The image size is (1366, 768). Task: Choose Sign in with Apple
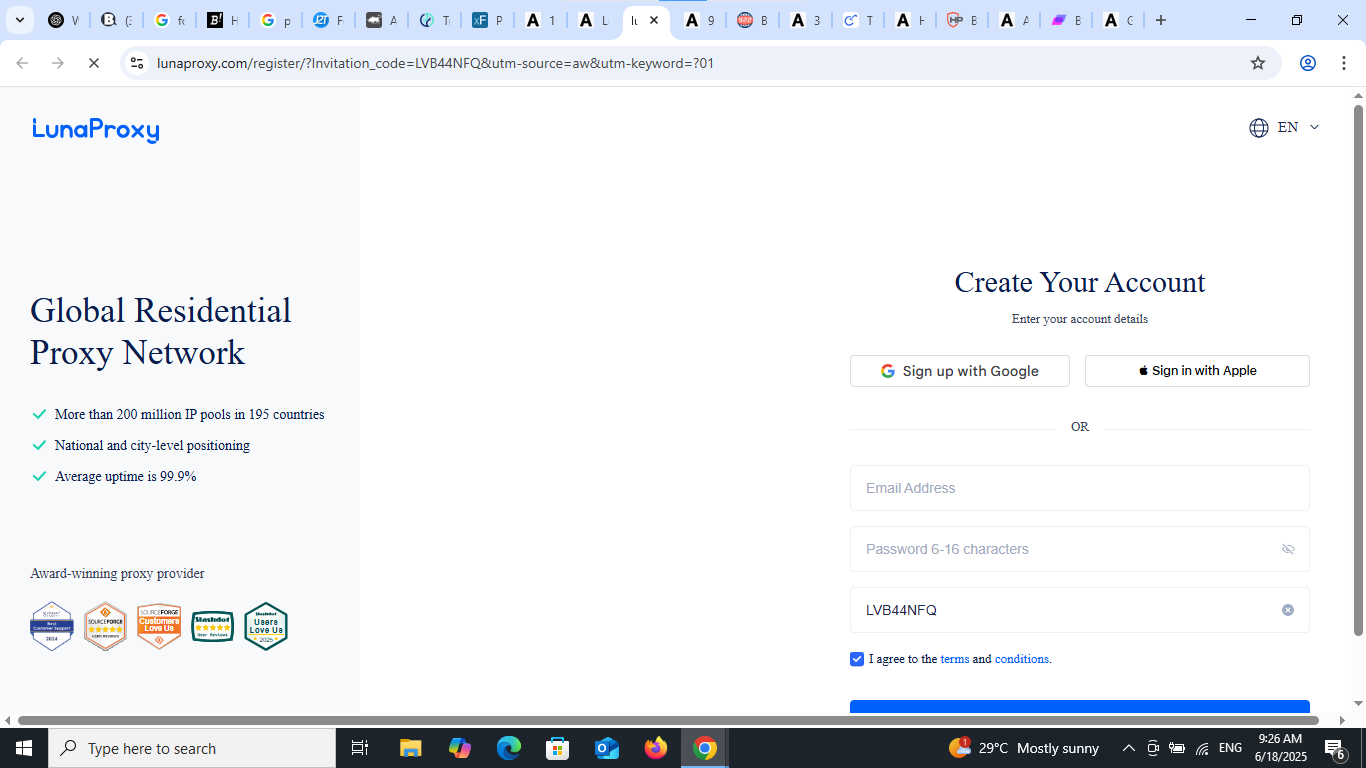click(x=1197, y=371)
